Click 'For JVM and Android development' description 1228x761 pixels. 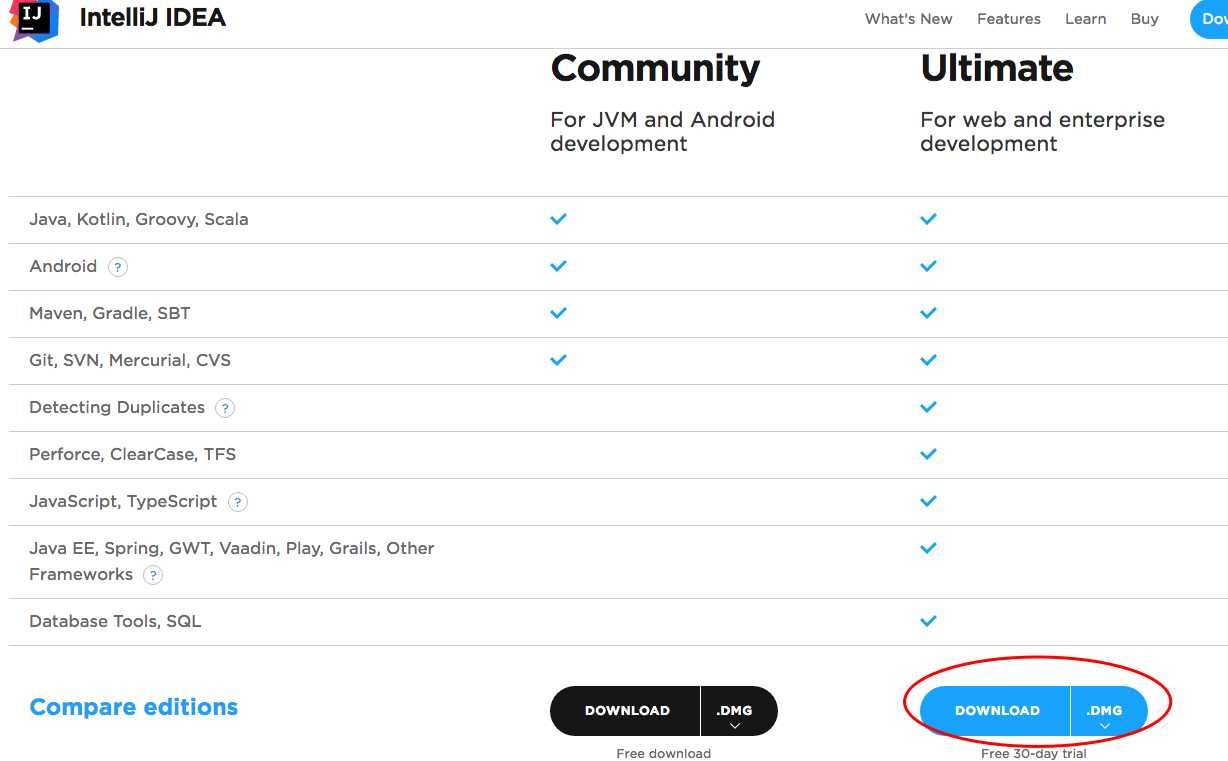(662, 132)
